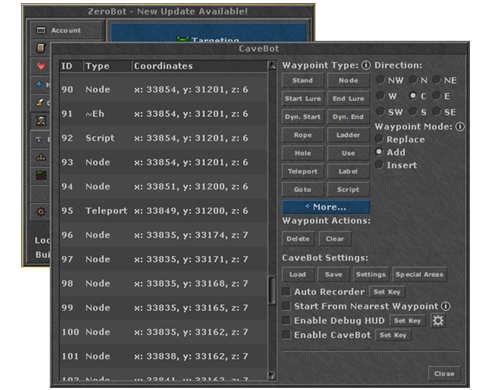490x390 pixels.
Task: Click the Account card icon in ZeroBot
Action: click(x=41, y=30)
